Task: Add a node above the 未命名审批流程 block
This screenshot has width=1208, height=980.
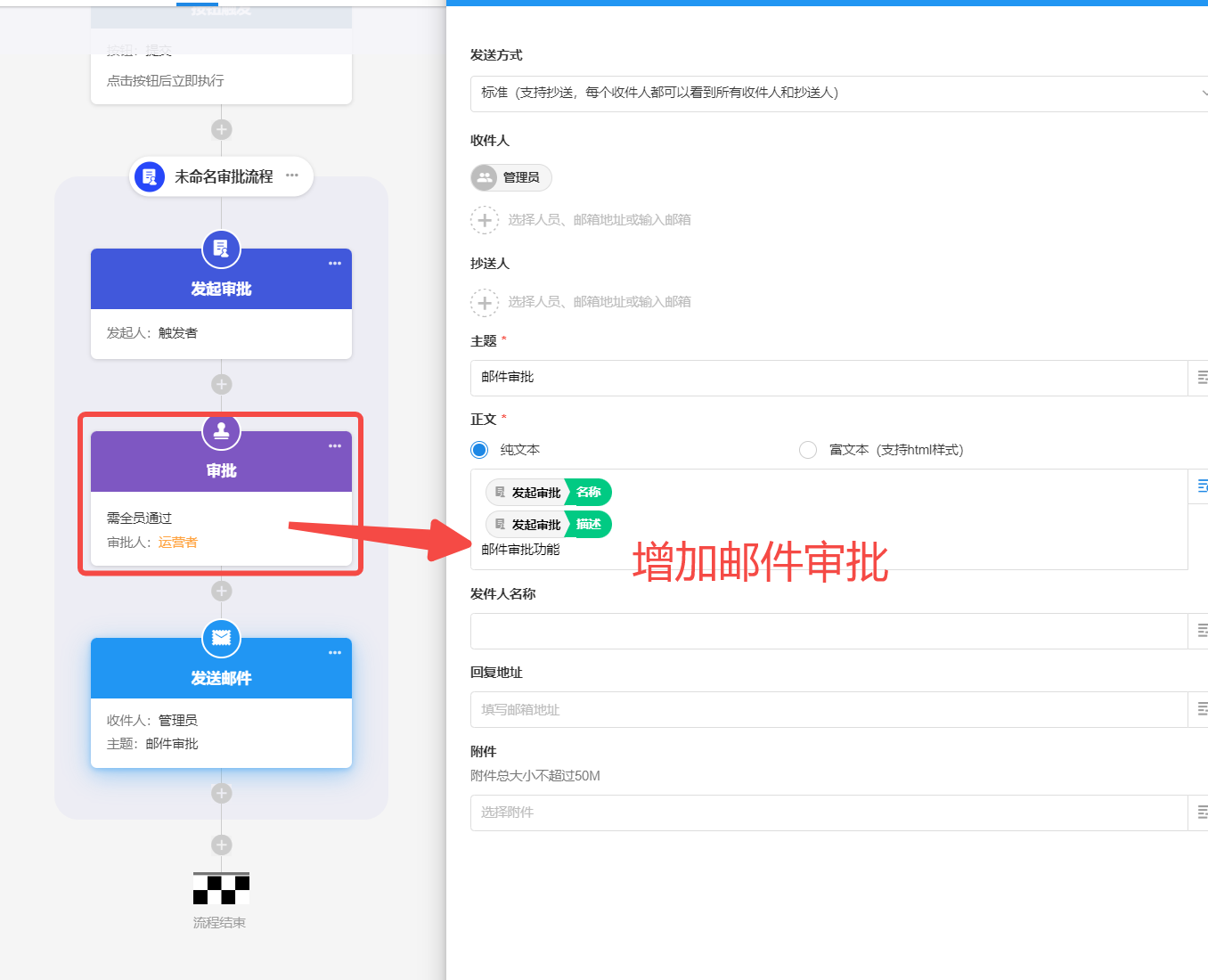Action: click(222, 129)
